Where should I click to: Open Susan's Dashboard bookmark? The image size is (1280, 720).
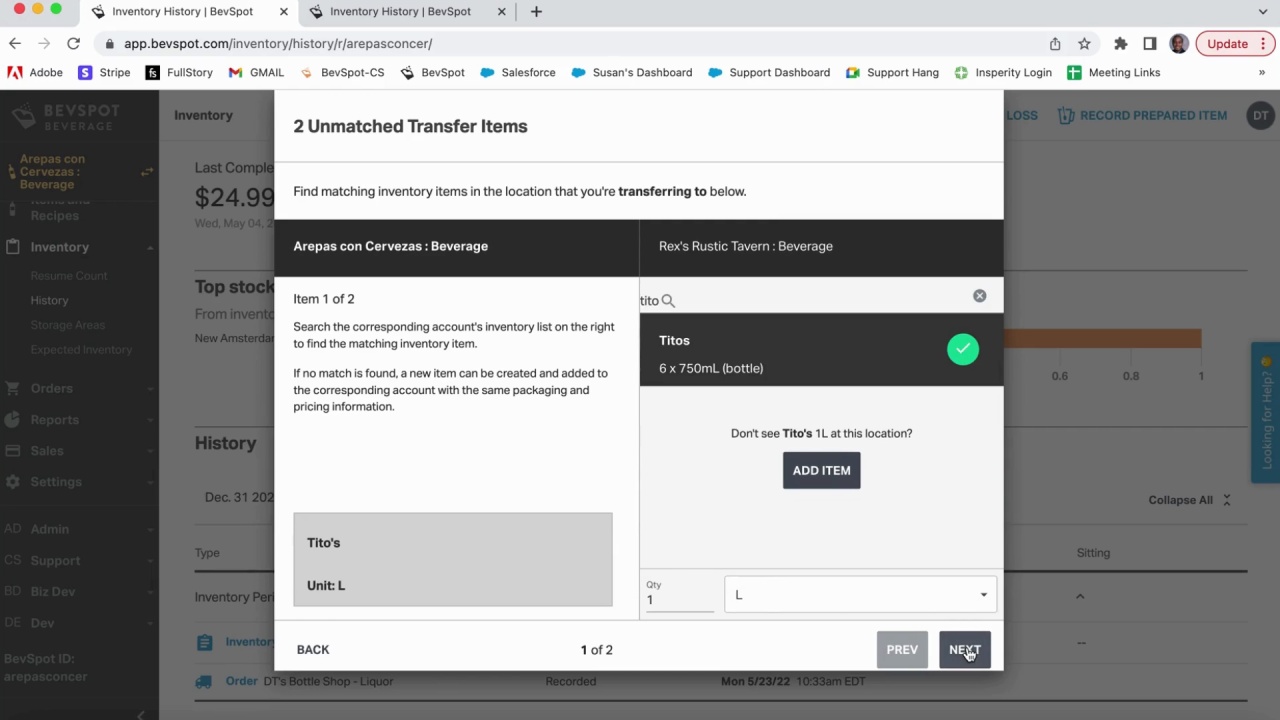point(632,73)
